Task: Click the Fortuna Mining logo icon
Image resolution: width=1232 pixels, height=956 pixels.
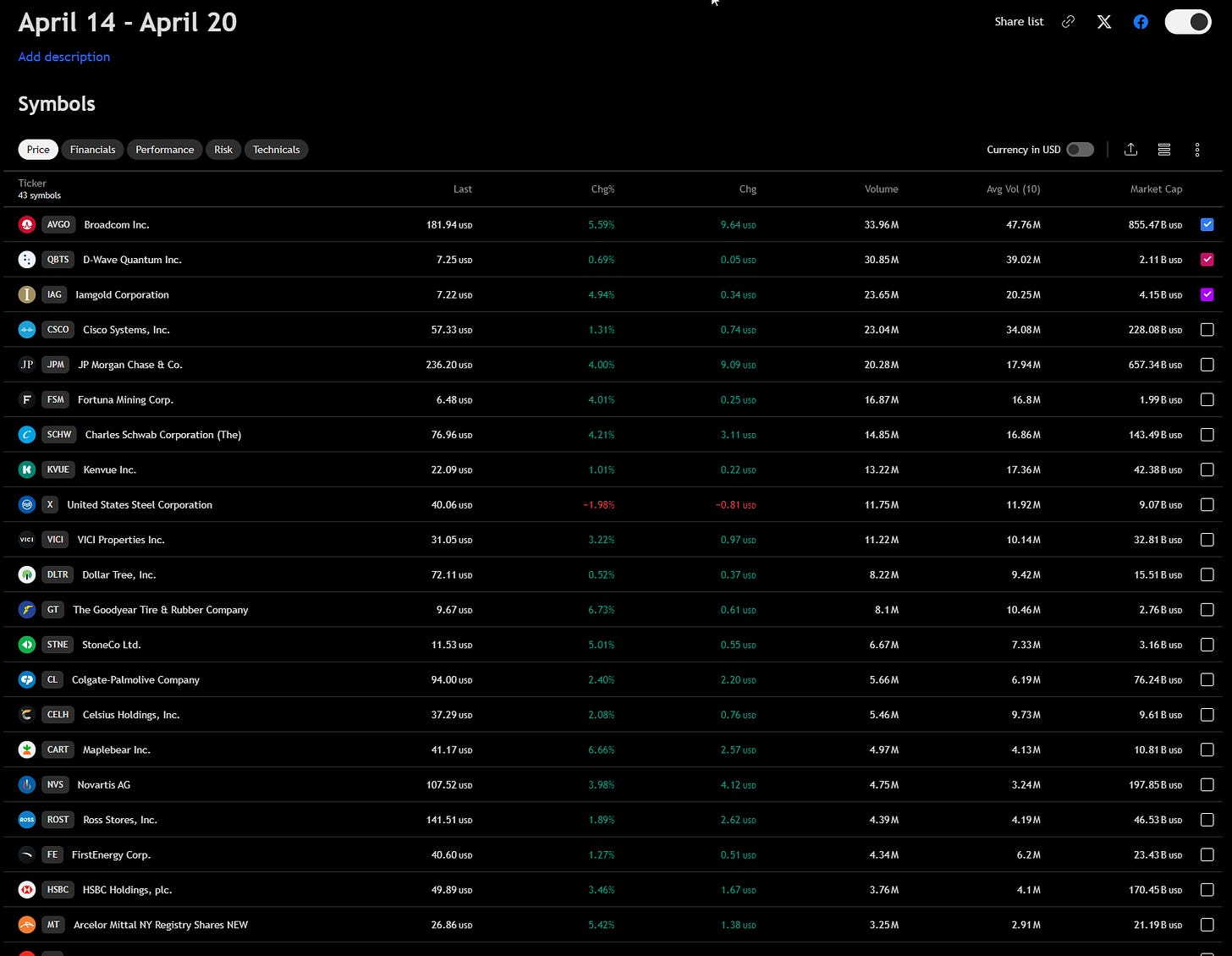Action: click(27, 399)
